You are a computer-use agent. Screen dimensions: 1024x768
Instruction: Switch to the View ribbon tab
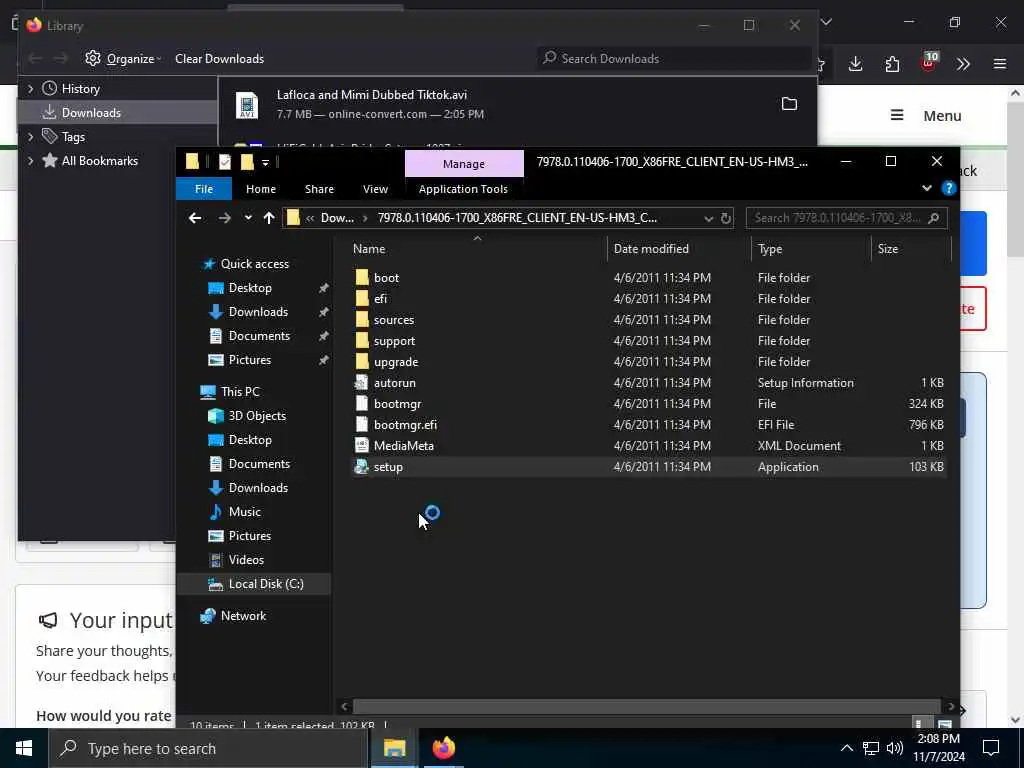[376, 189]
